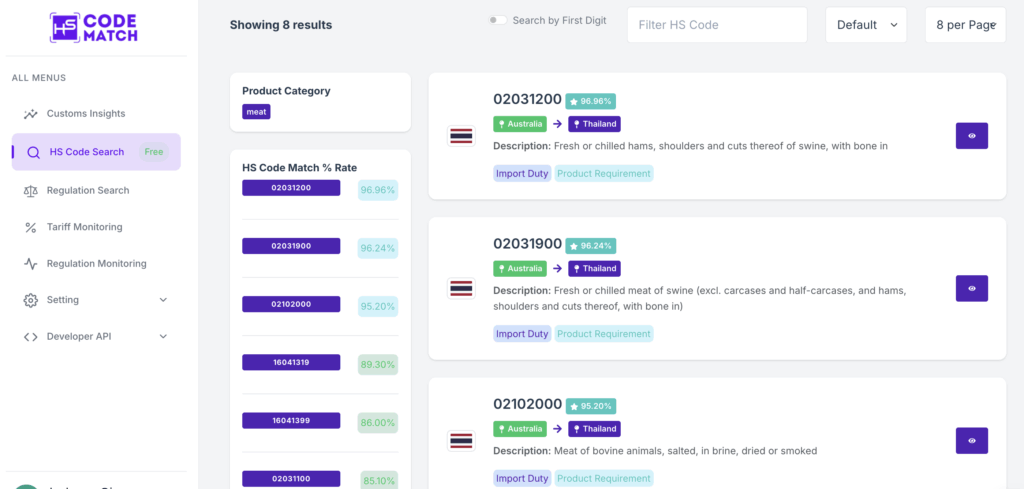Click the HS Code Match logo
The height and width of the screenshot is (489, 1024).
[94, 27]
